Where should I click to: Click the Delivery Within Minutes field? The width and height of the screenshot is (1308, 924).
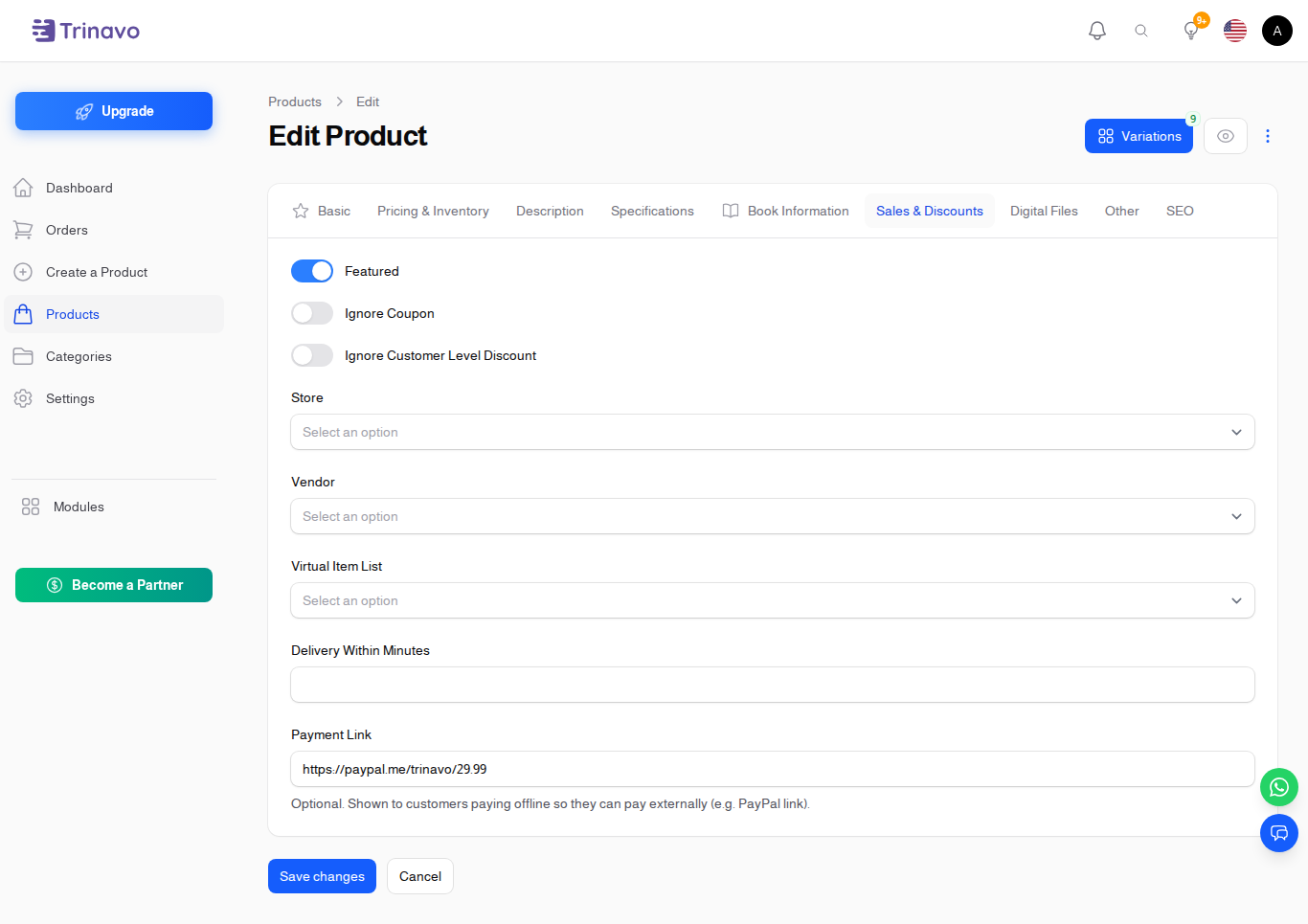[773, 685]
